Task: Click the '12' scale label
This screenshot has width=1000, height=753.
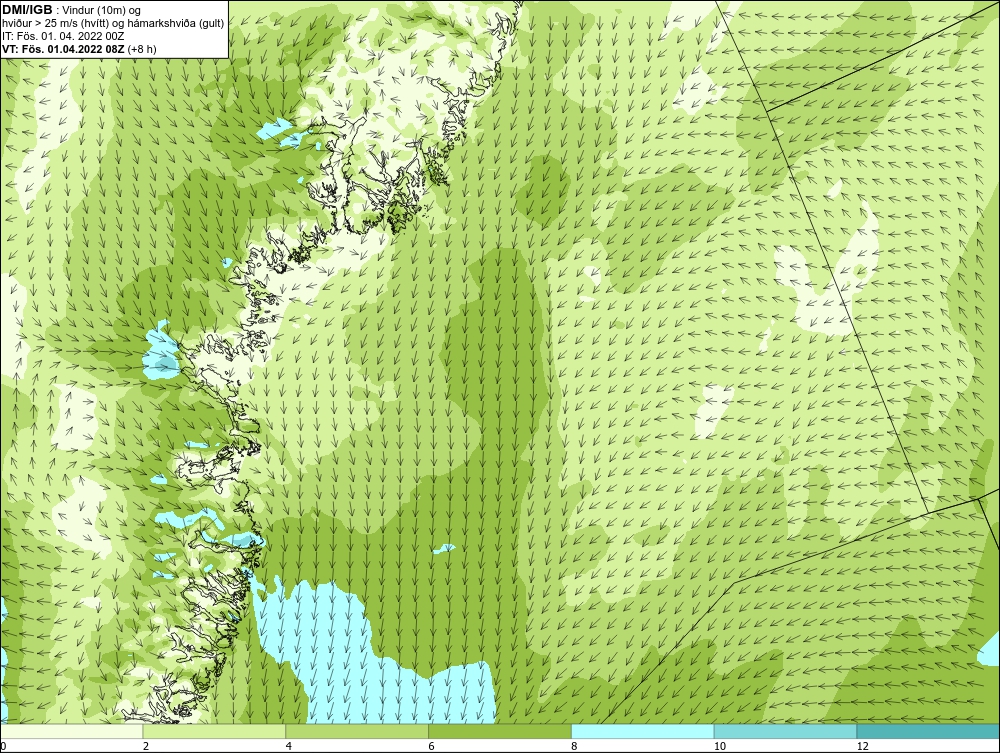Action: pyautogui.click(x=862, y=746)
